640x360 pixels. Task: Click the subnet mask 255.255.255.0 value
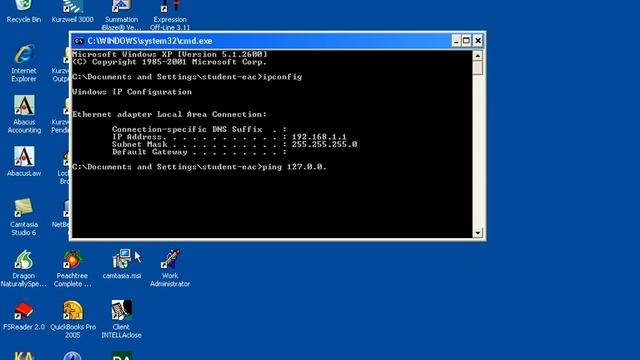pos(324,144)
